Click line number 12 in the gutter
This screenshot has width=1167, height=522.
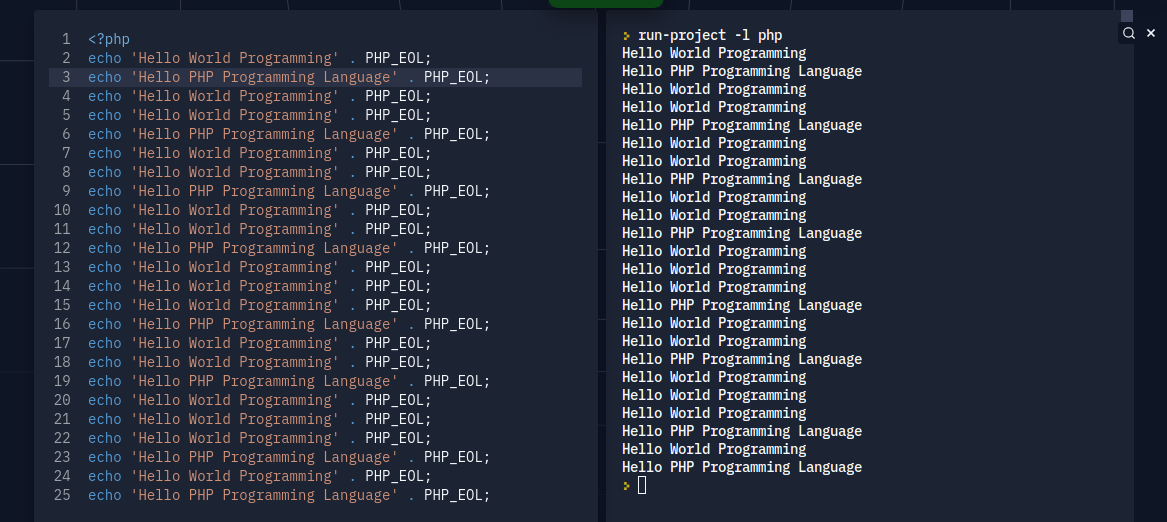[62, 248]
